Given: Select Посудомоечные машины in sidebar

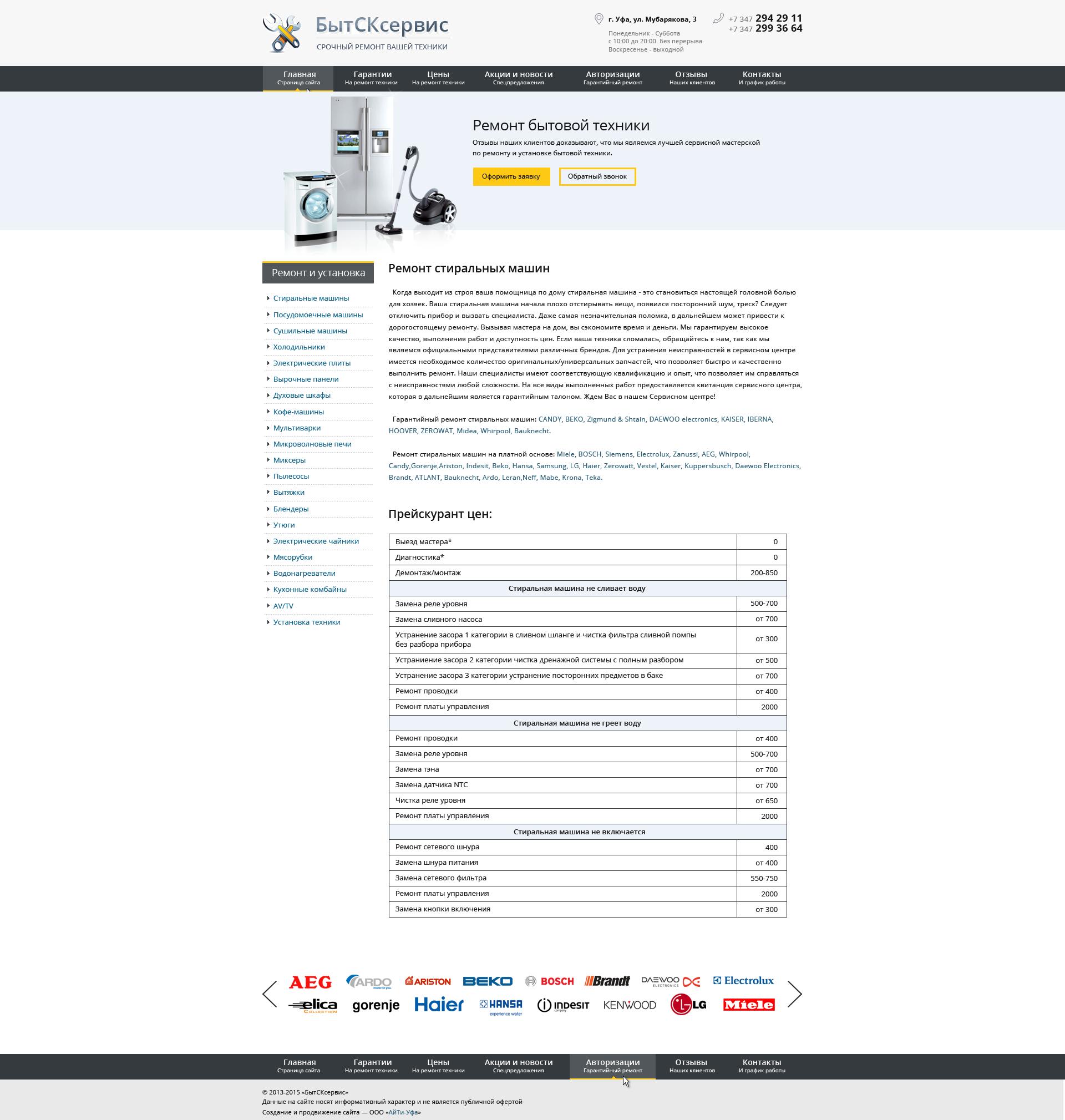Looking at the screenshot, I should pos(318,315).
